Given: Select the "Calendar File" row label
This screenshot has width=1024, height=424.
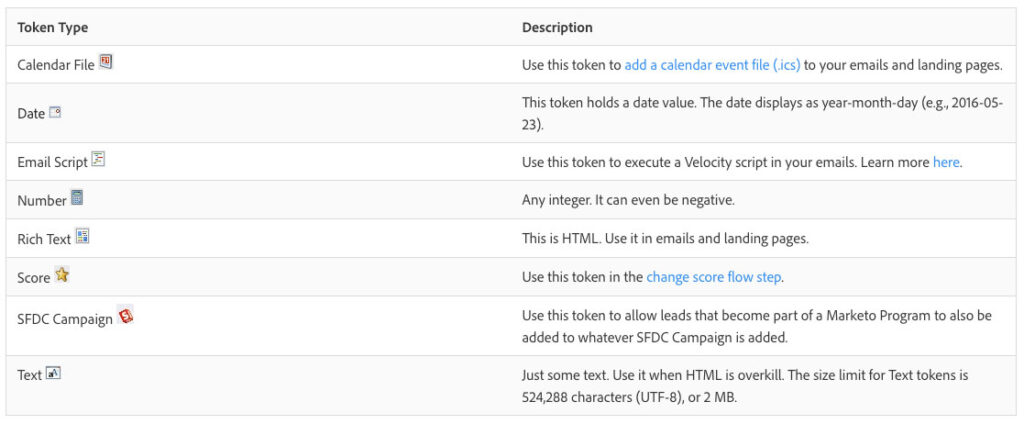Looking at the screenshot, I should (56, 65).
